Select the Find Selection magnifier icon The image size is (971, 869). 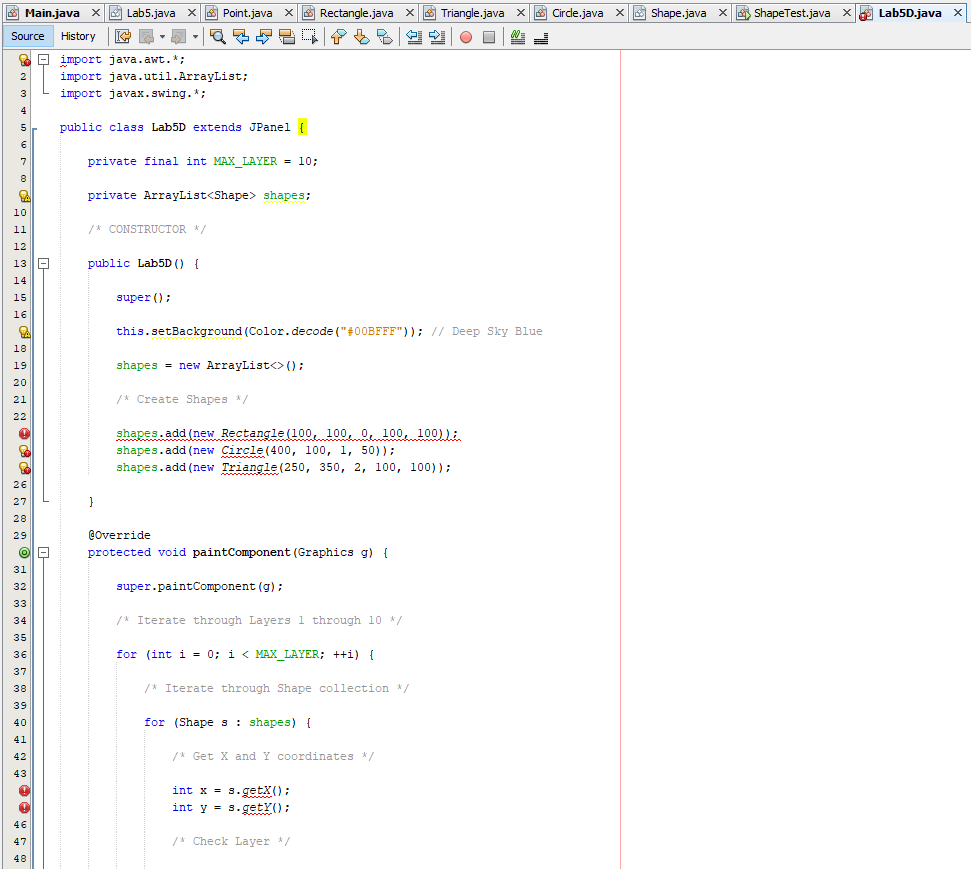point(218,36)
